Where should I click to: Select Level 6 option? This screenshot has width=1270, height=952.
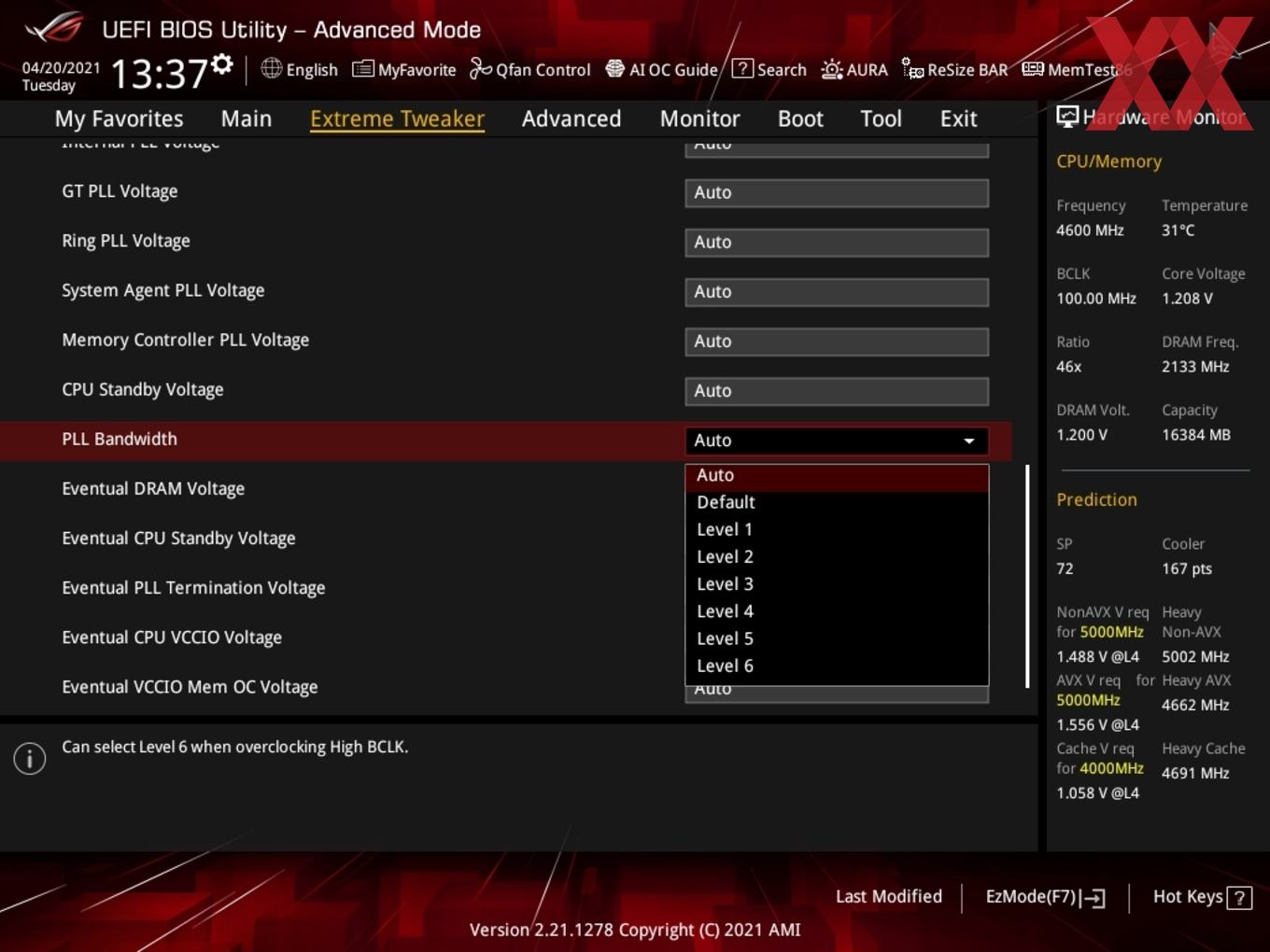837,665
